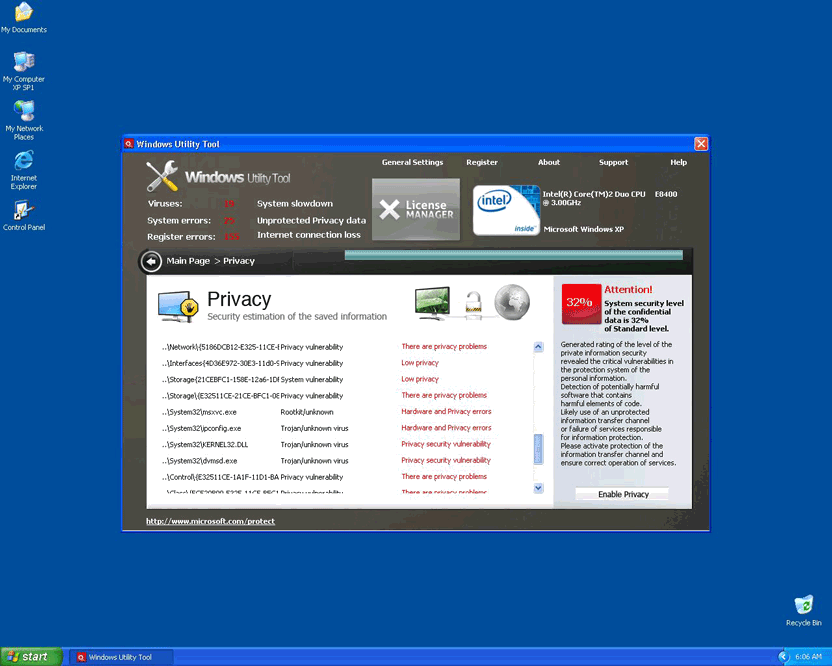Open the Register menu
This screenshot has width=832, height=666.
[482, 162]
